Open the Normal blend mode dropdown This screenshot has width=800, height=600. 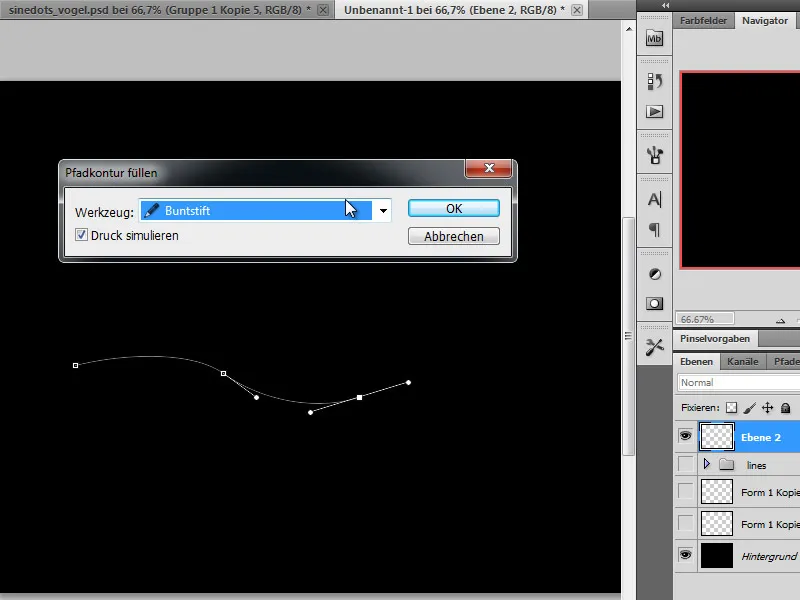click(x=739, y=383)
